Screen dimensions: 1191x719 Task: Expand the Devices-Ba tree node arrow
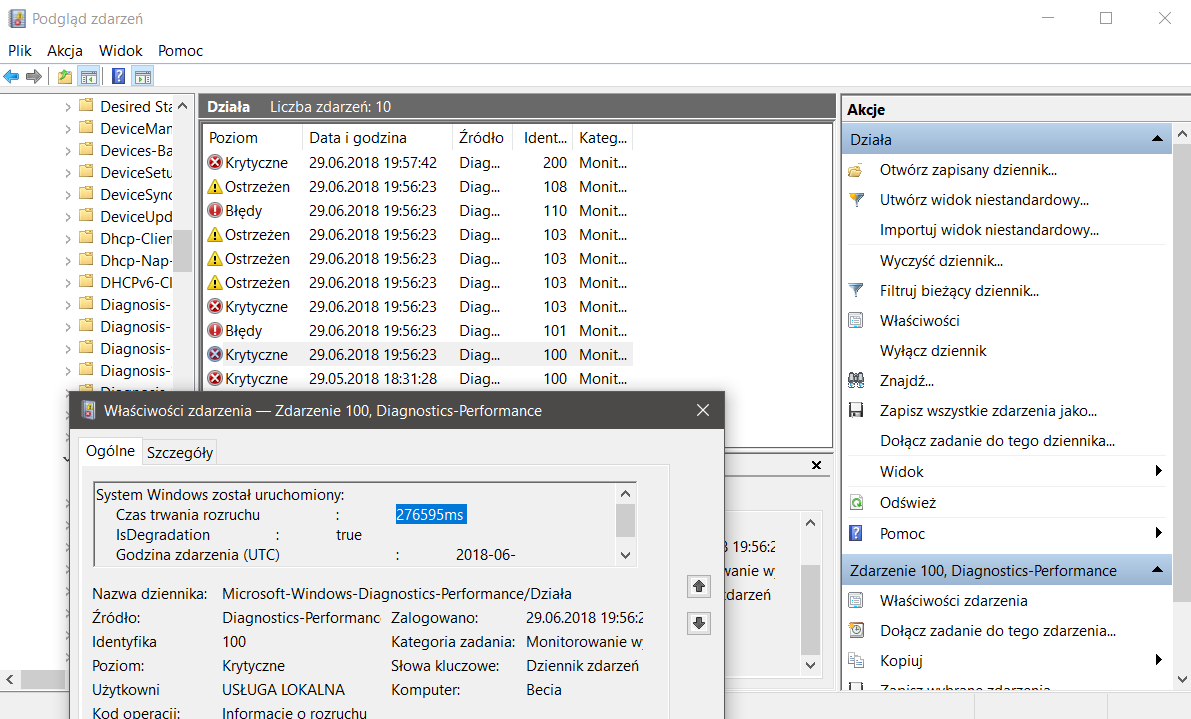coord(68,151)
